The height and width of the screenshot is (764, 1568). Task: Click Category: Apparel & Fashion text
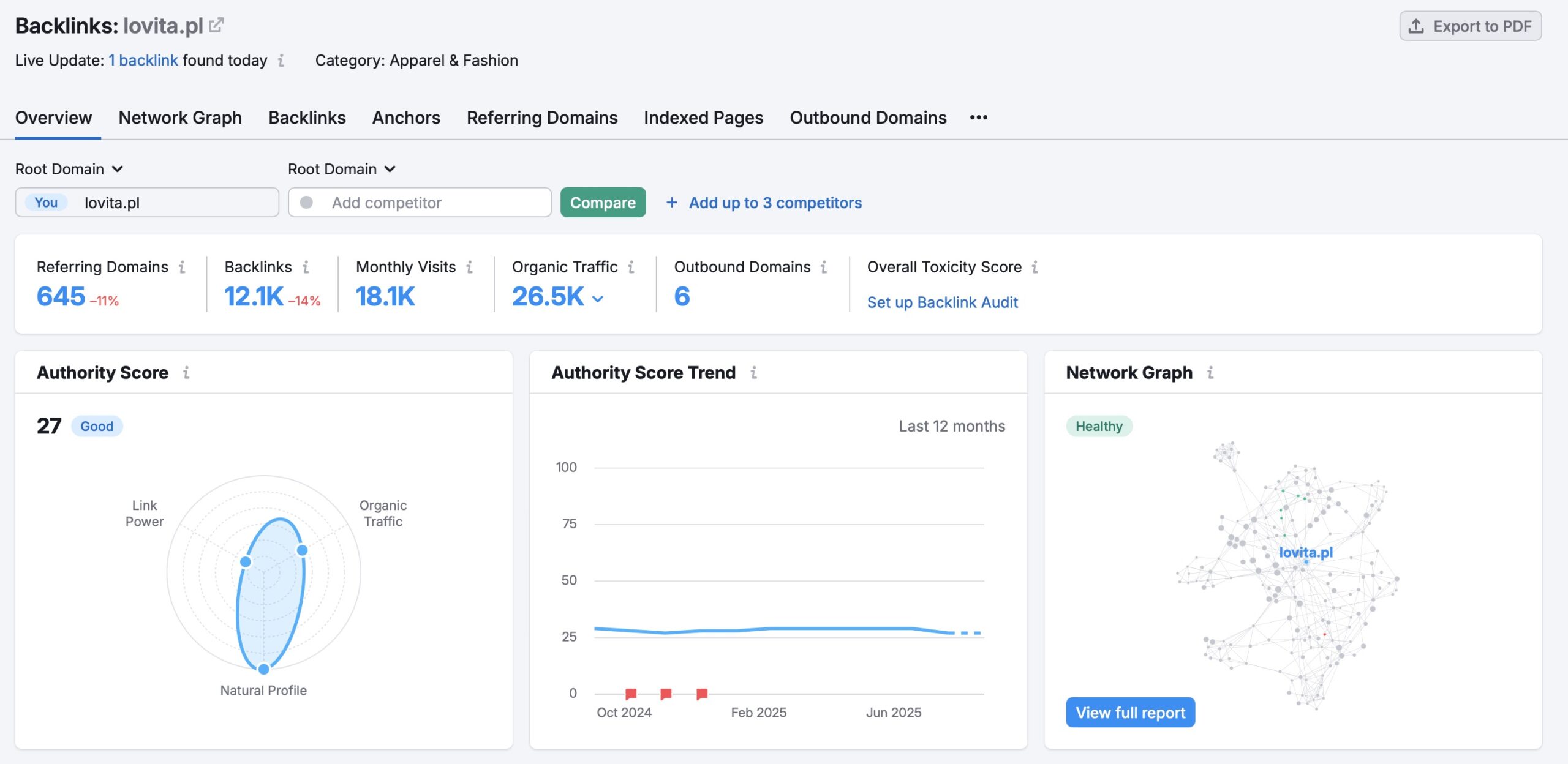[417, 61]
